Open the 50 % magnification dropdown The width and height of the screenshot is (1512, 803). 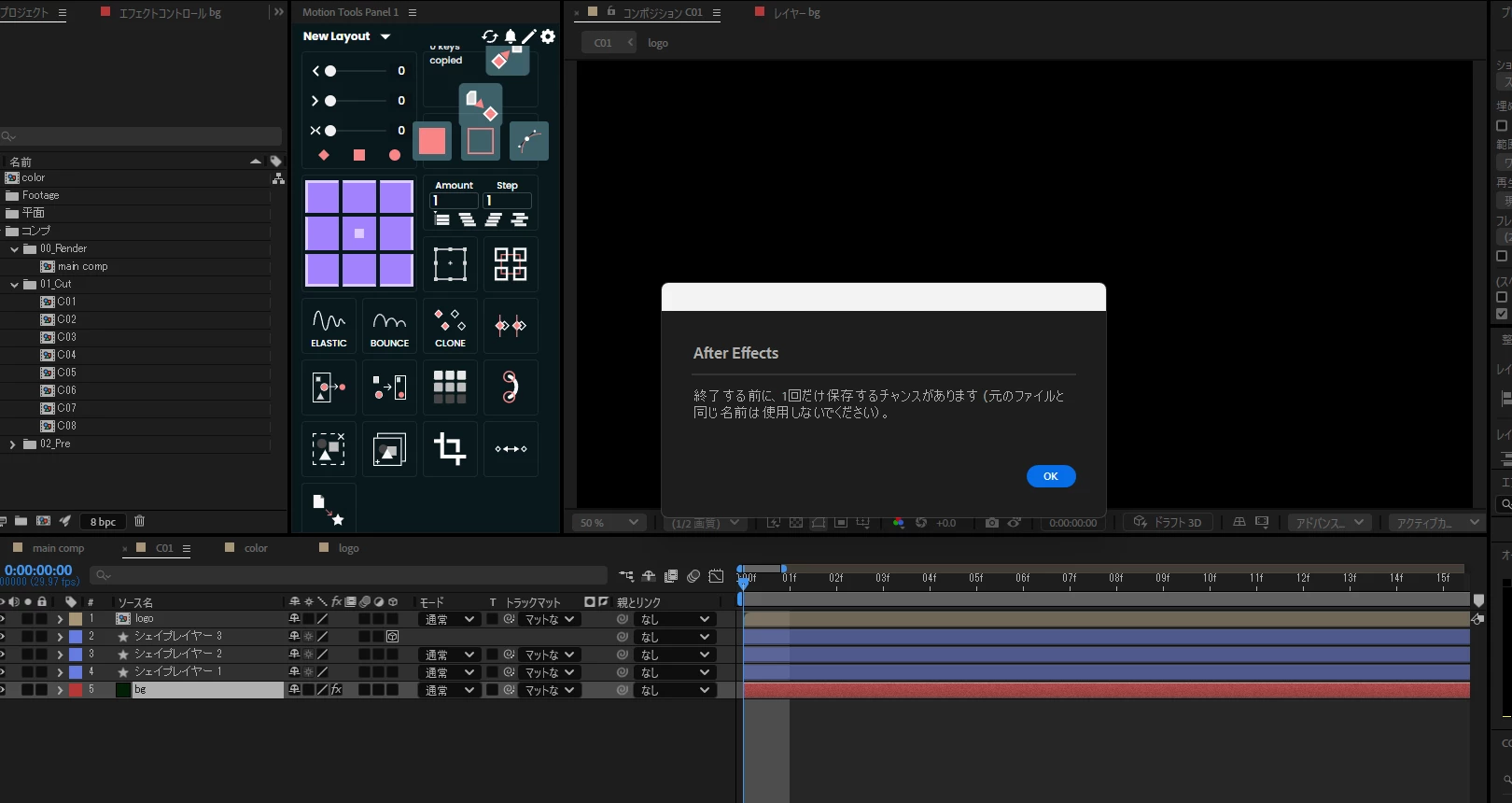click(609, 523)
